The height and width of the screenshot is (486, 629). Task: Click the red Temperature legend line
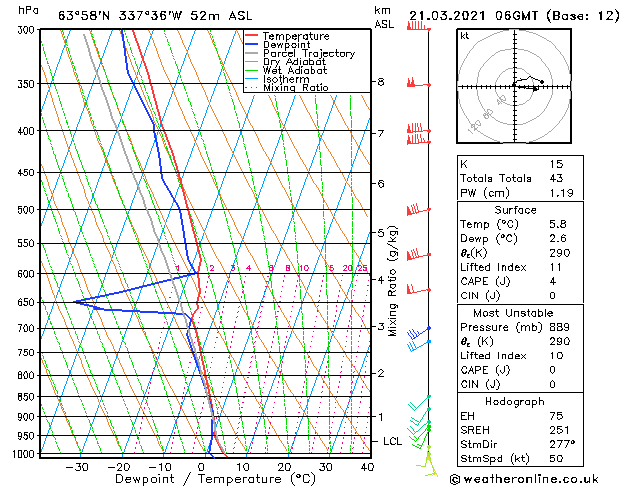252,36
